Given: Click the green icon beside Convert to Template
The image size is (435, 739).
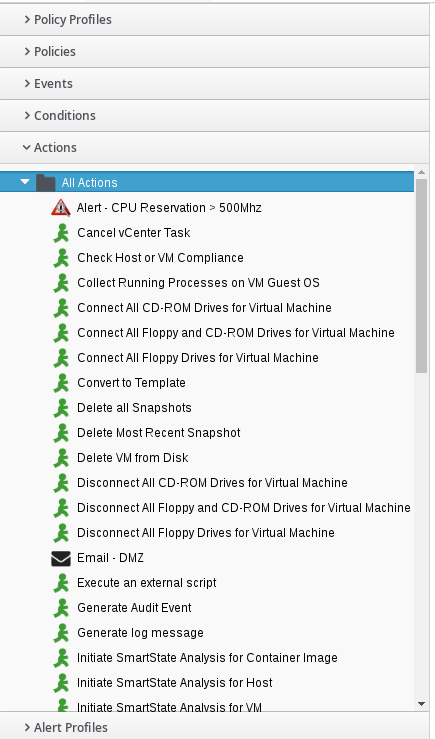Looking at the screenshot, I should (x=61, y=383).
